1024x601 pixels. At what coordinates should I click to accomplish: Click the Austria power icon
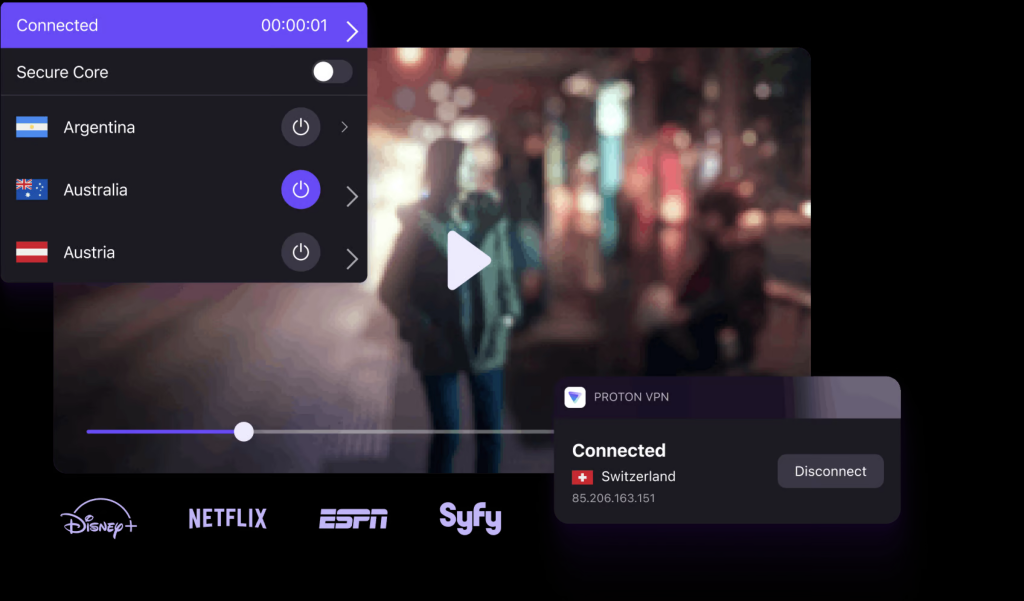pyautogui.click(x=301, y=252)
